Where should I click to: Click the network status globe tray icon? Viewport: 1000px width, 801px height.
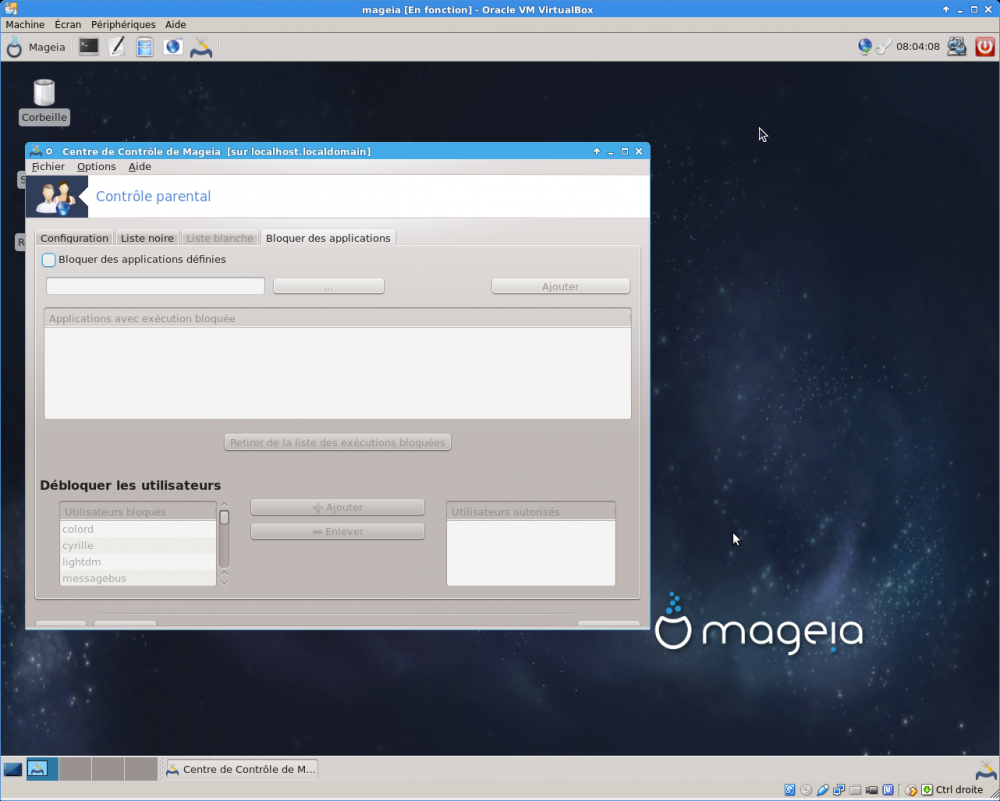coord(865,47)
